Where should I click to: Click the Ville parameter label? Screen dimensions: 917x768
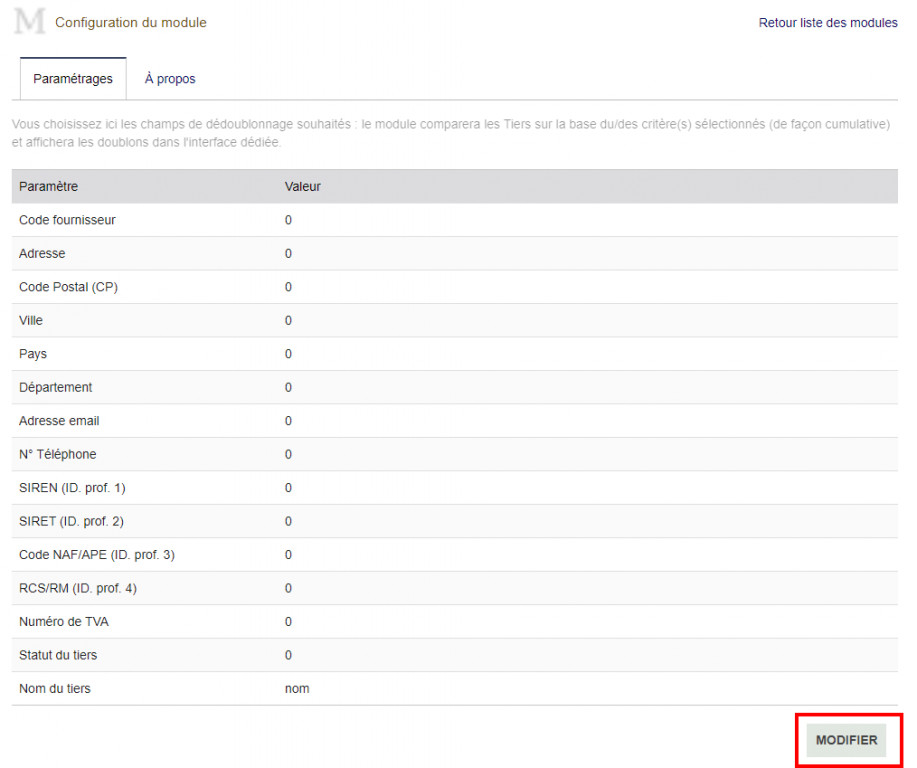pyautogui.click(x=31, y=321)
